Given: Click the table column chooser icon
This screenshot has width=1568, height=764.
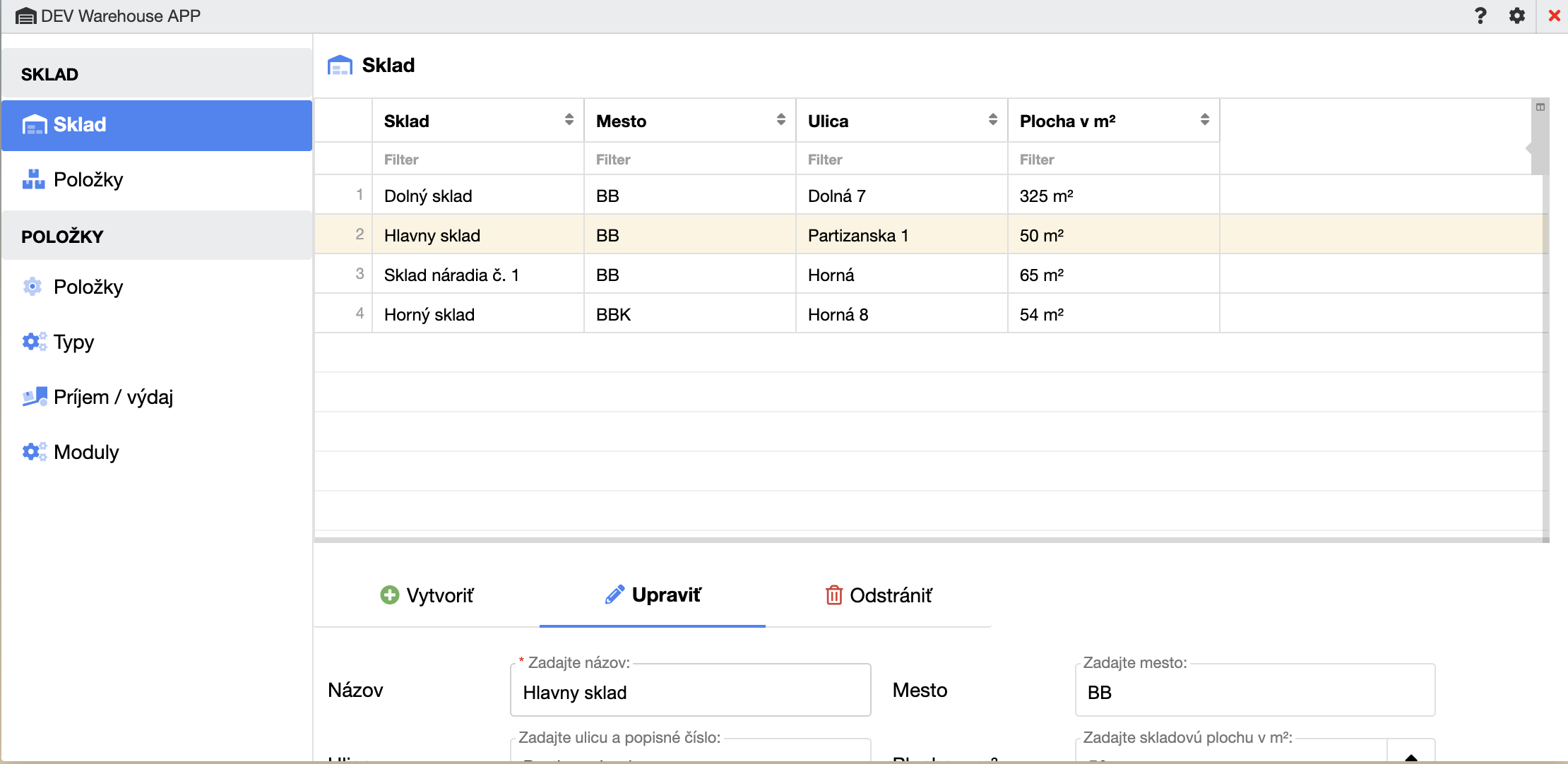Looking at the screenshot, I should [1540, 107].
